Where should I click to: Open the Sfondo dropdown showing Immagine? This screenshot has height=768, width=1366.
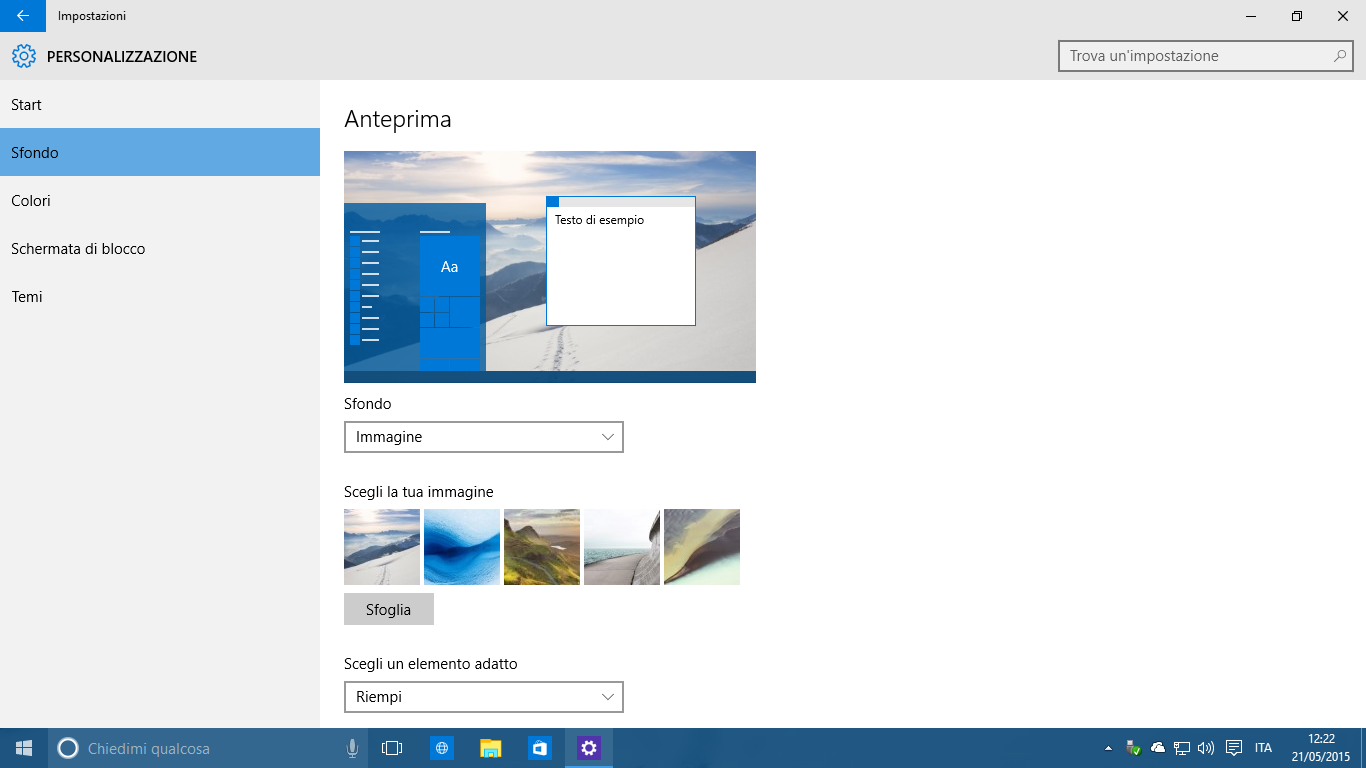pos(484,437)
